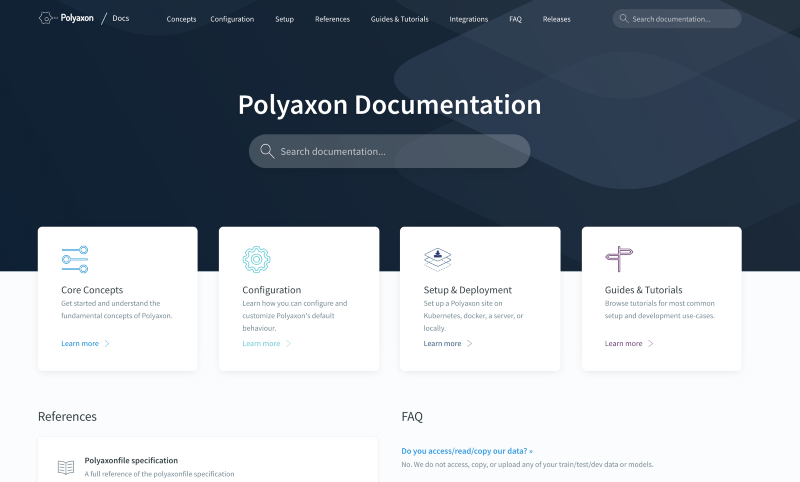Open the References nav menu

pyautogui.click(x=332, y=19)
